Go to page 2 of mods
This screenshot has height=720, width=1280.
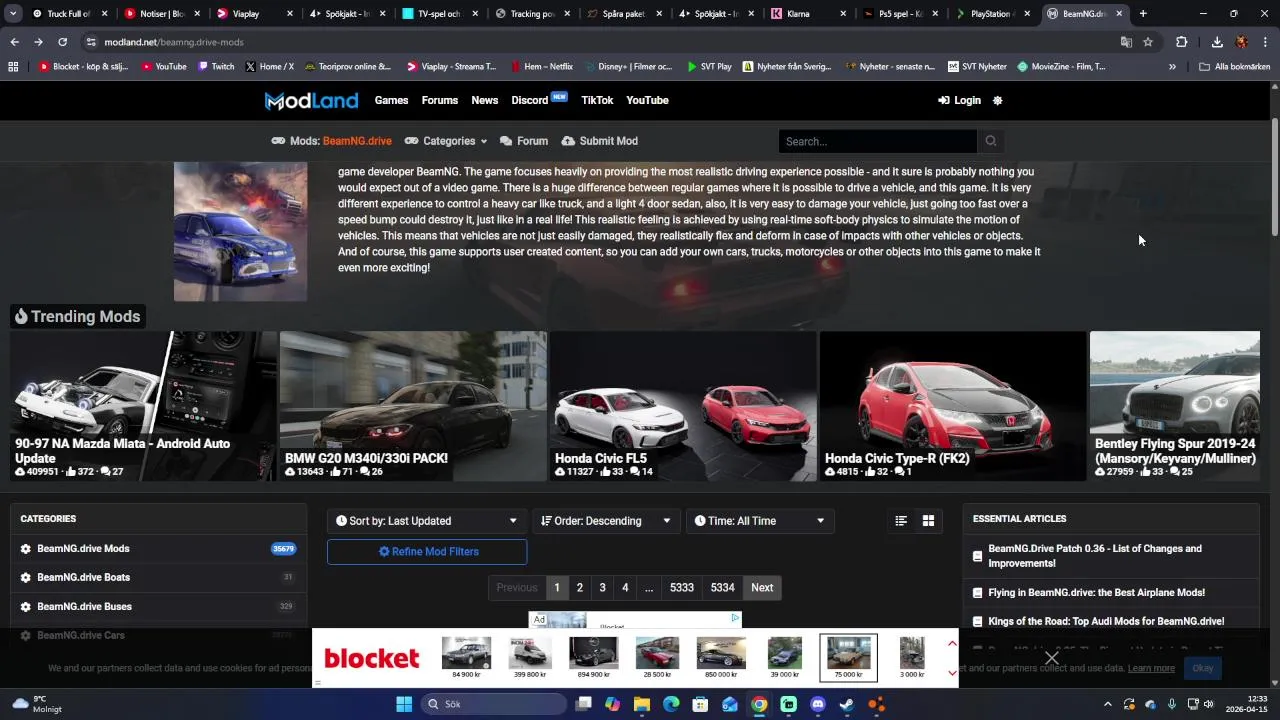579,588
